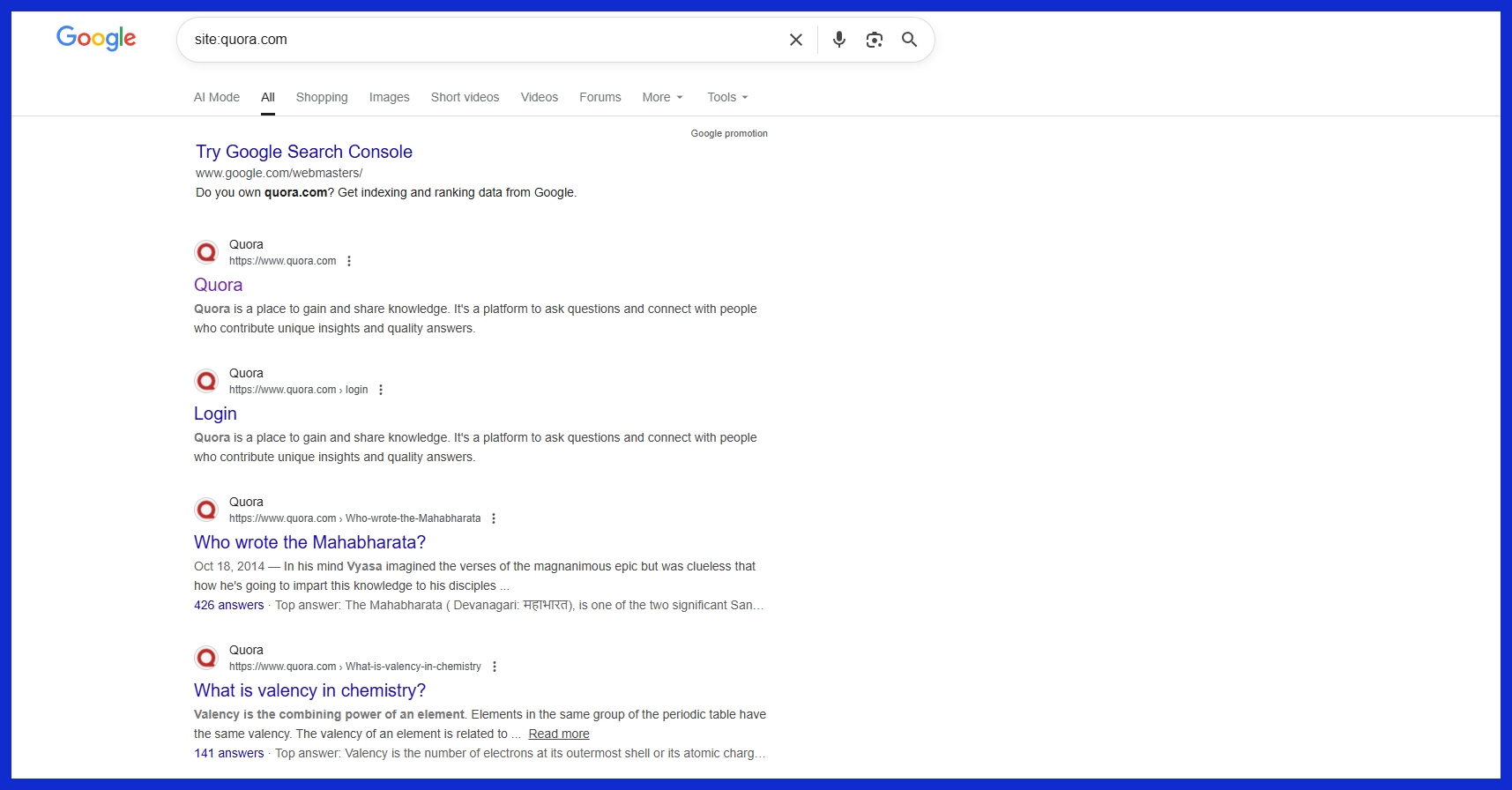Click the www.google.com/webmasters/ URL text

pyautogui.click(x=279, y=173)
